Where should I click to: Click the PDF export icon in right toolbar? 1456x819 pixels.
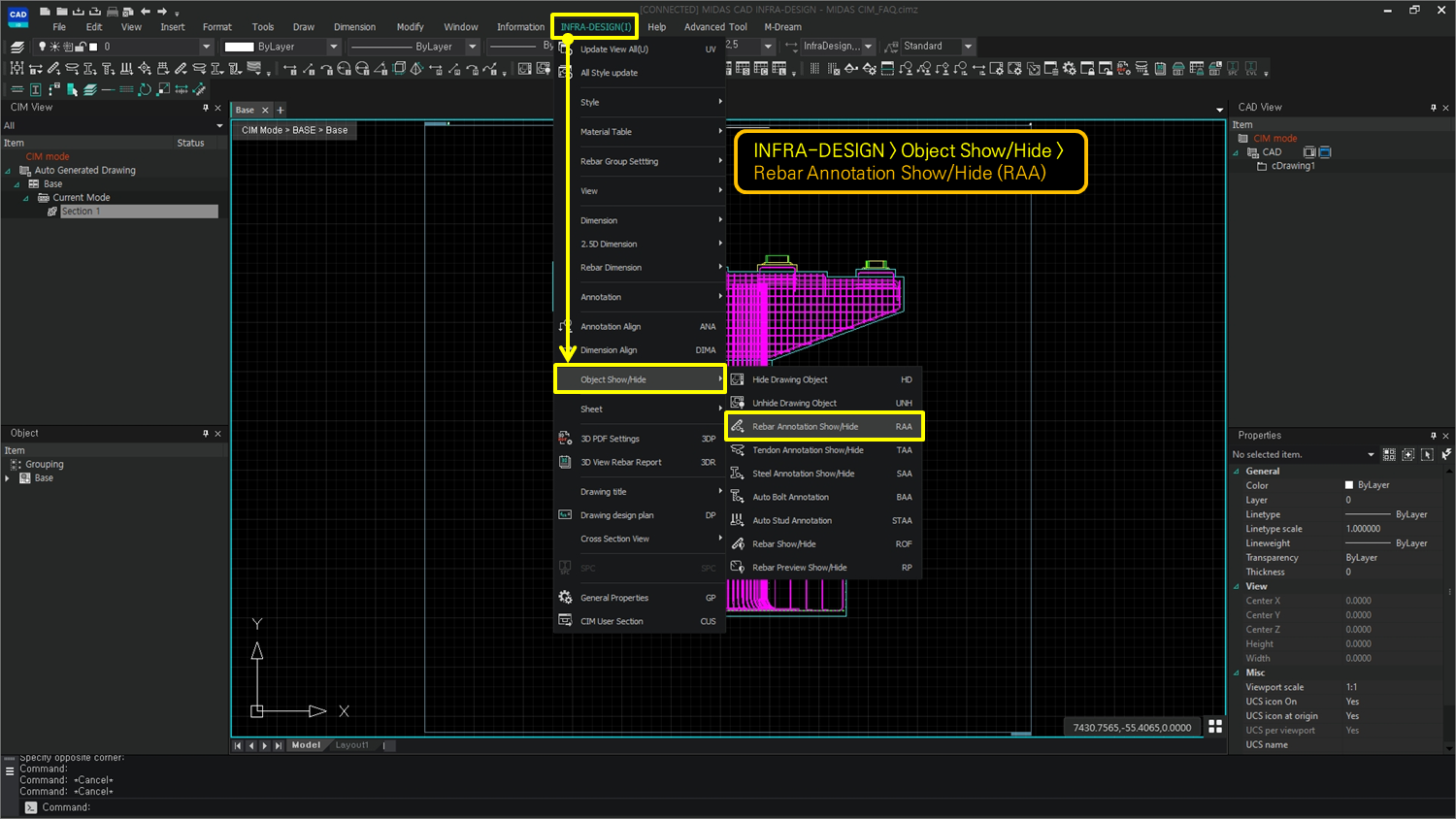tap(1123, 68)
